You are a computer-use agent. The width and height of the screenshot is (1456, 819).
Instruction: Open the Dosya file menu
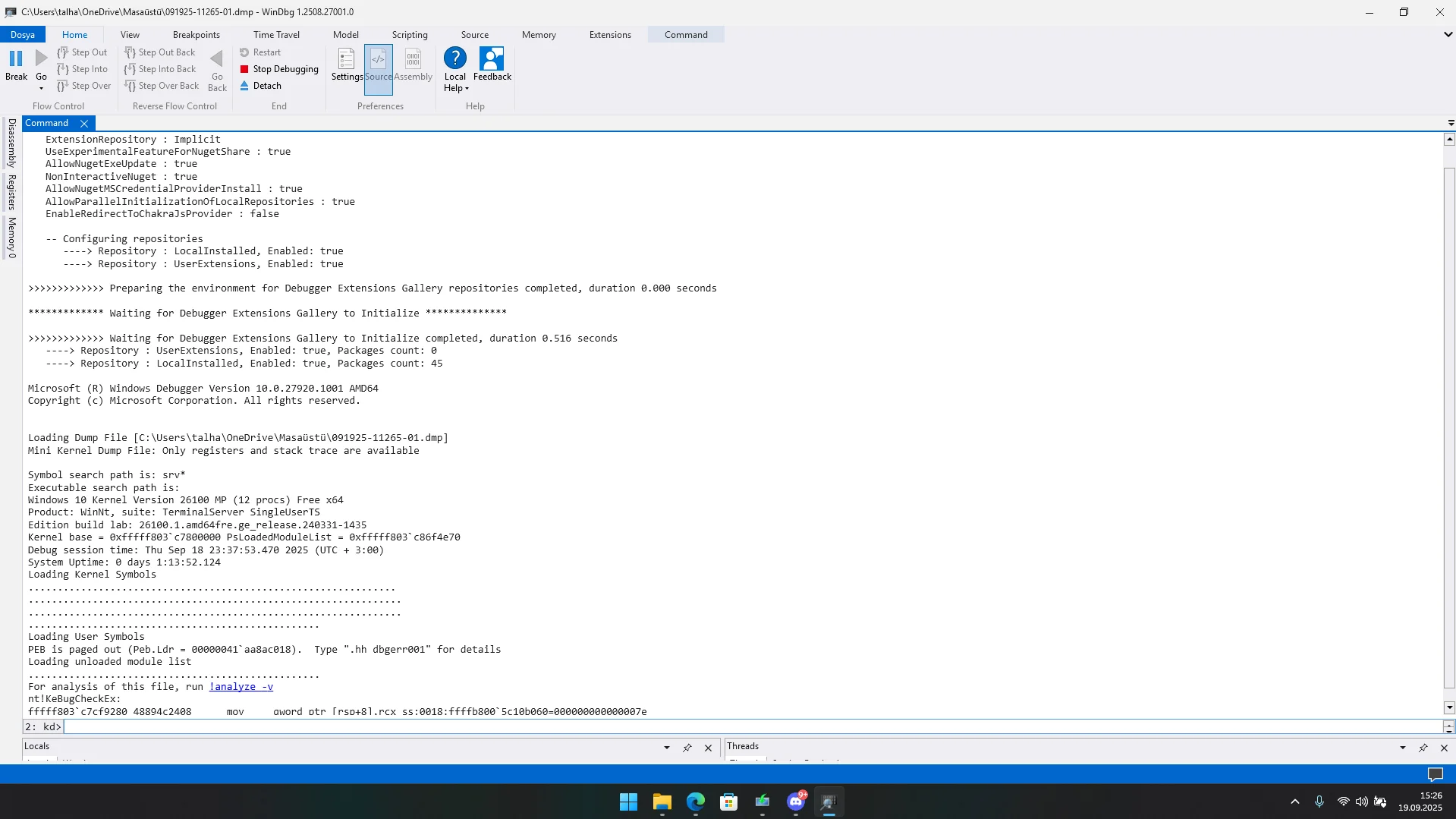(x=23, y=35)
